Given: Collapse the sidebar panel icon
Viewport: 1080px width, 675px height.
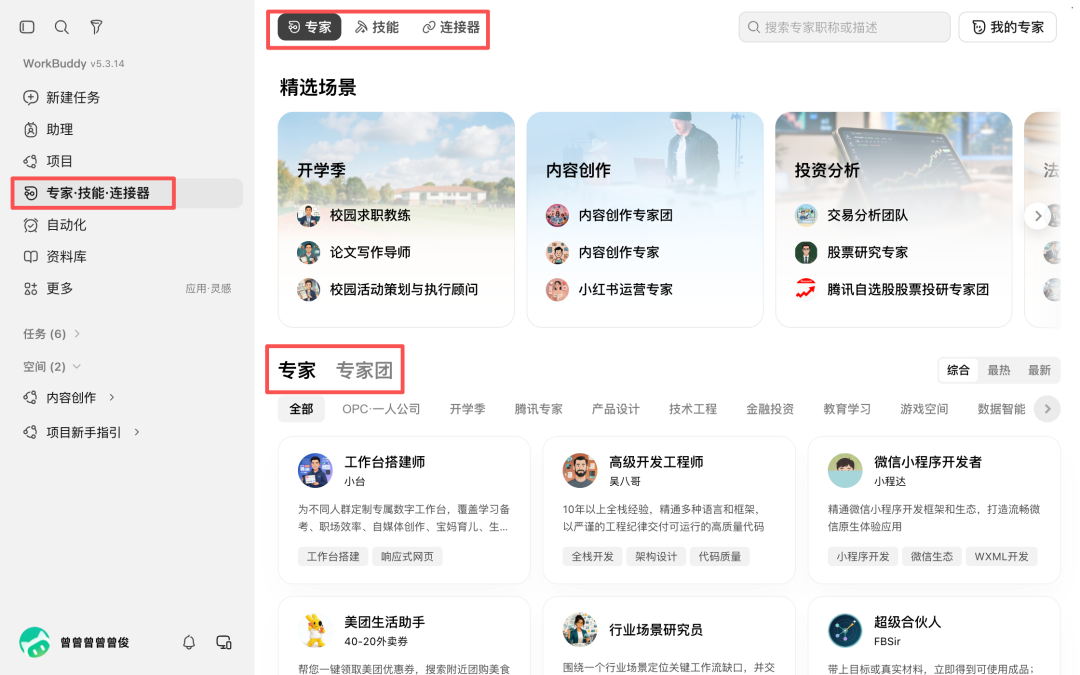Looking at the screenshot, I should pyautogui.click(x=27, y=27).
